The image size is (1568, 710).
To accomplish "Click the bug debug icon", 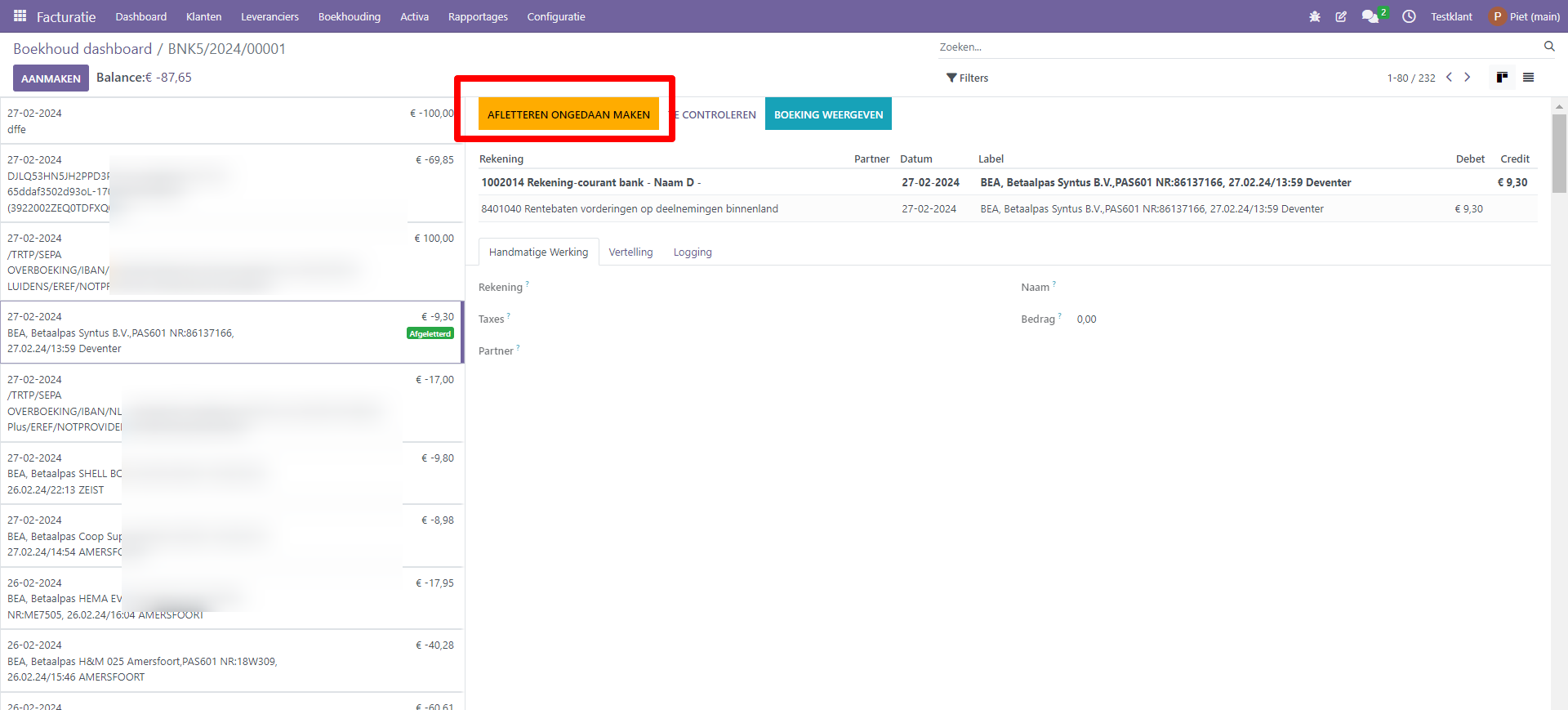I will click(x=1314, y=16).
